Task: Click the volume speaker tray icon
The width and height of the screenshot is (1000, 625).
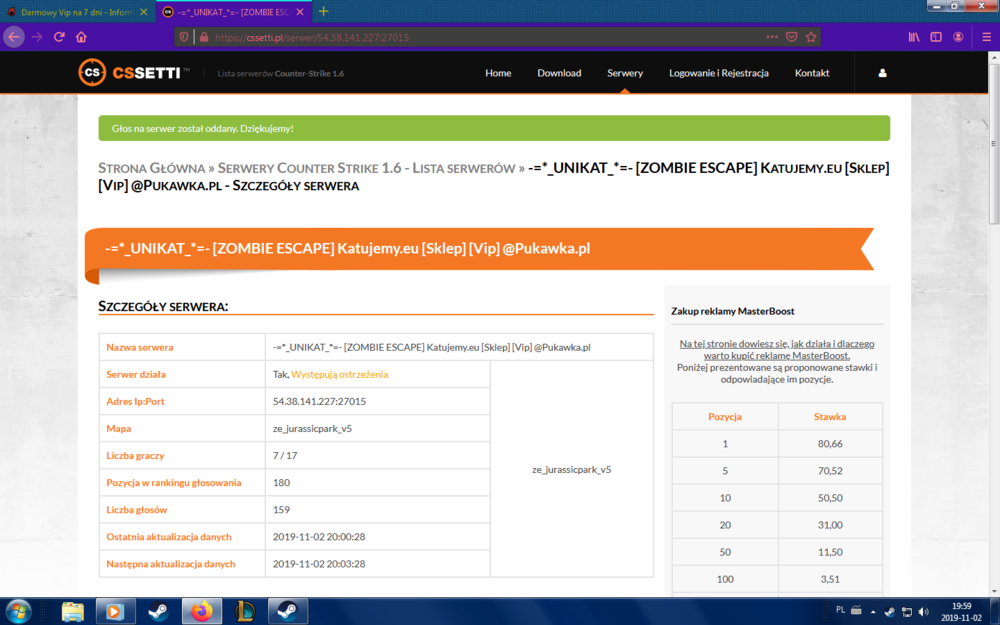Action: tap(923, 612)
